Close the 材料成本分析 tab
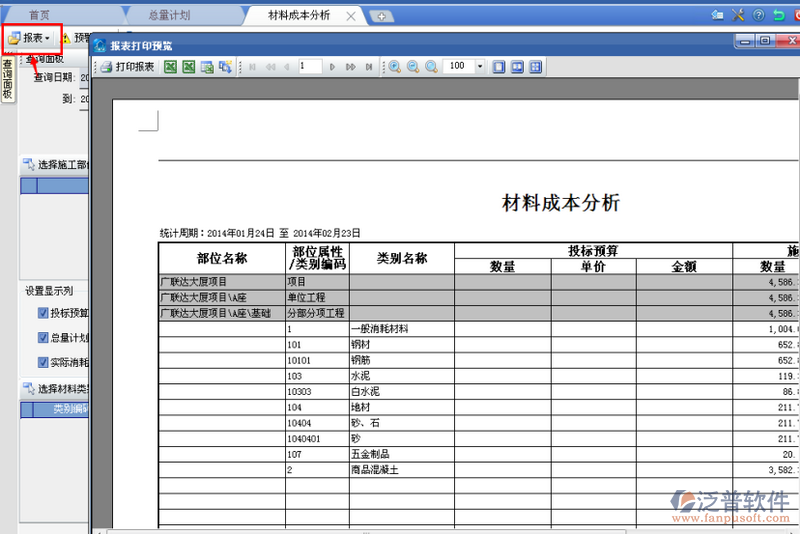 [351, 16]
